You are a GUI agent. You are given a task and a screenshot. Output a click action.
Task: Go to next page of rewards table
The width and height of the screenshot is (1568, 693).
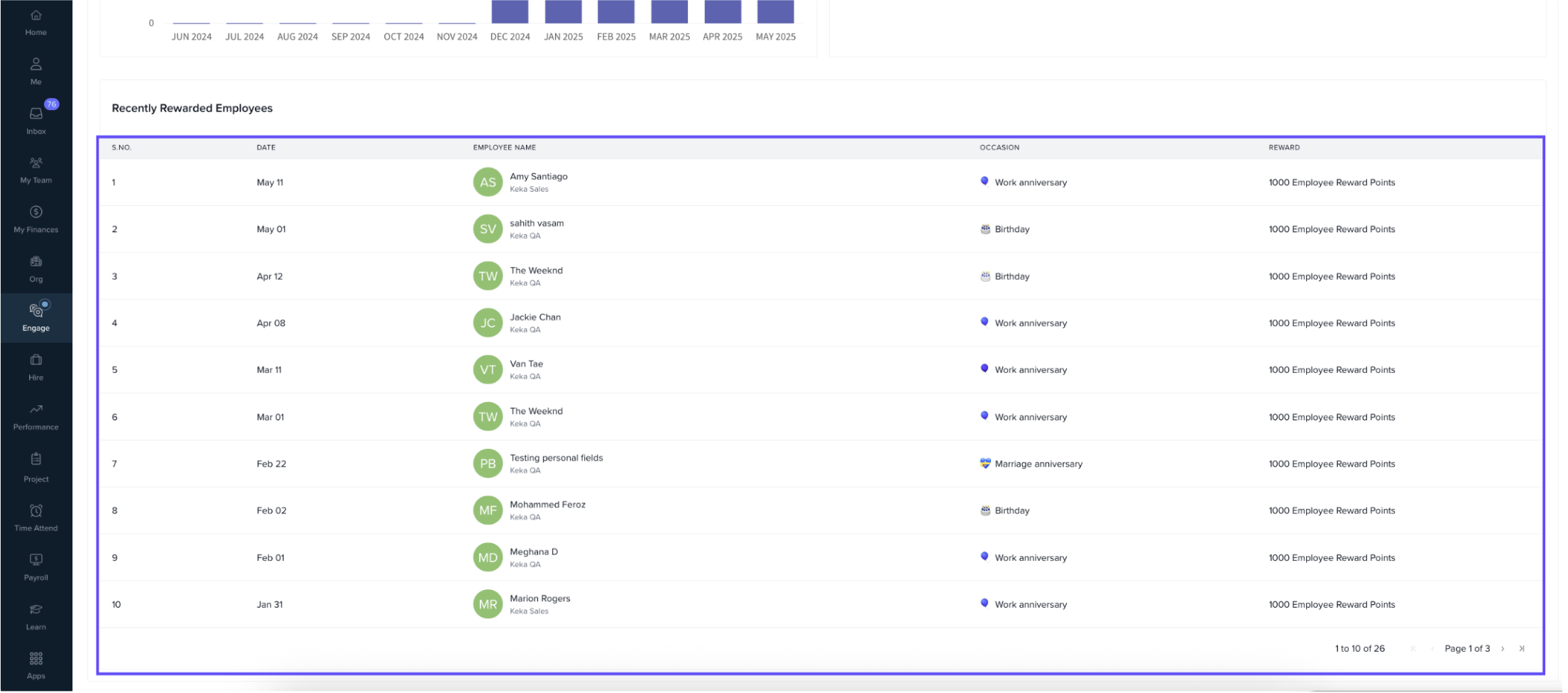click(x=1503, y=649)
